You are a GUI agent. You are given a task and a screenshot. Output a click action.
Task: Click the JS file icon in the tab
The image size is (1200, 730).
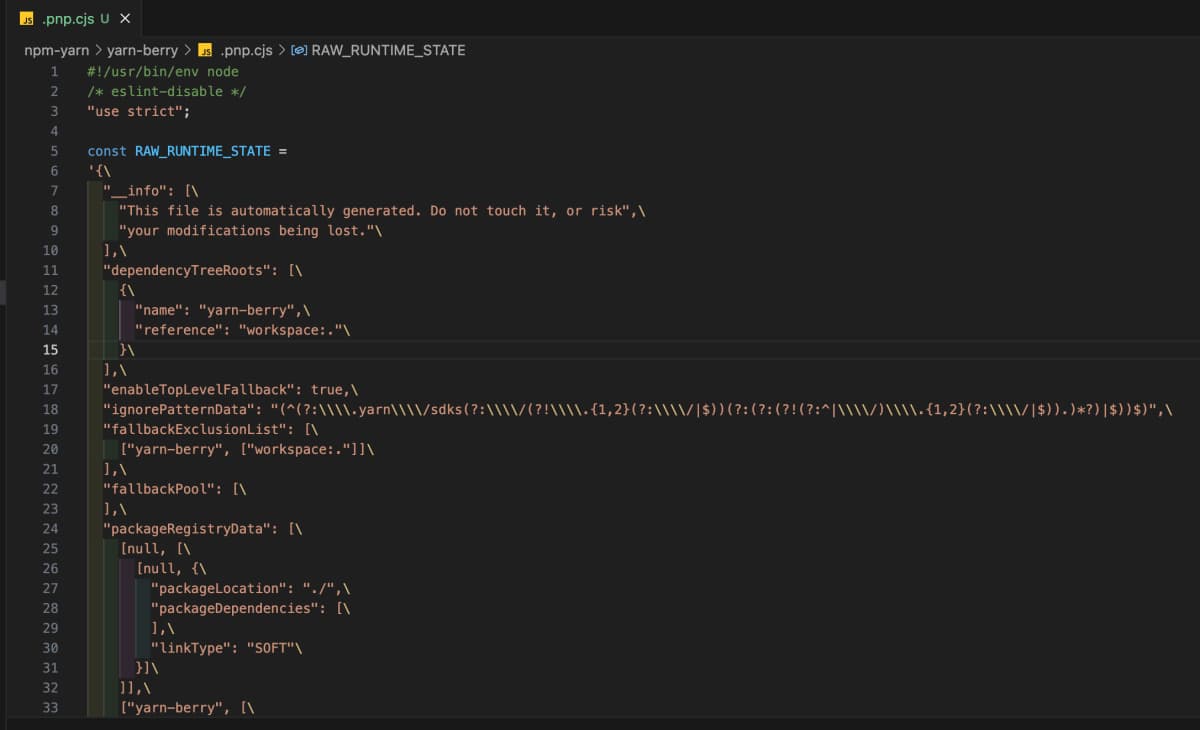(x=27, y=19)
